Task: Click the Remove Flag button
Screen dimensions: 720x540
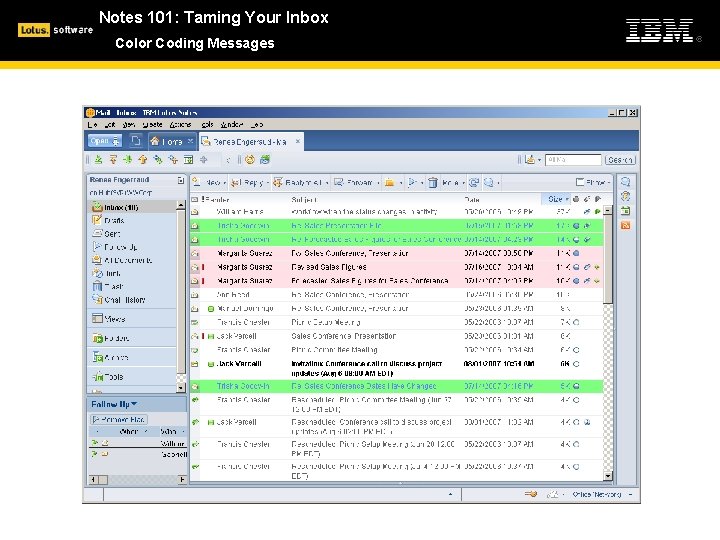Action: tap(119, 419)
